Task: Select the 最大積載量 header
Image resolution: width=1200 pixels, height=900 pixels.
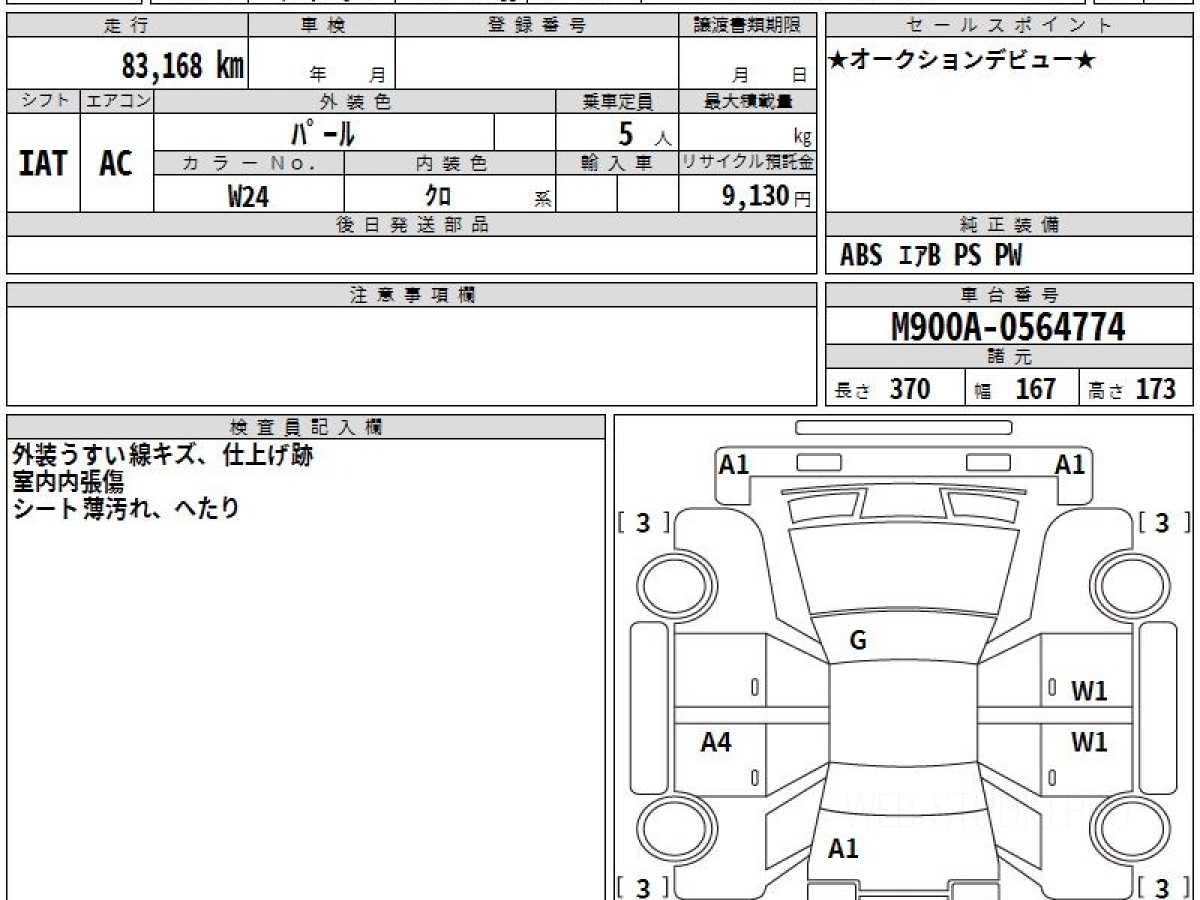Action: click(x=748, y=101)
